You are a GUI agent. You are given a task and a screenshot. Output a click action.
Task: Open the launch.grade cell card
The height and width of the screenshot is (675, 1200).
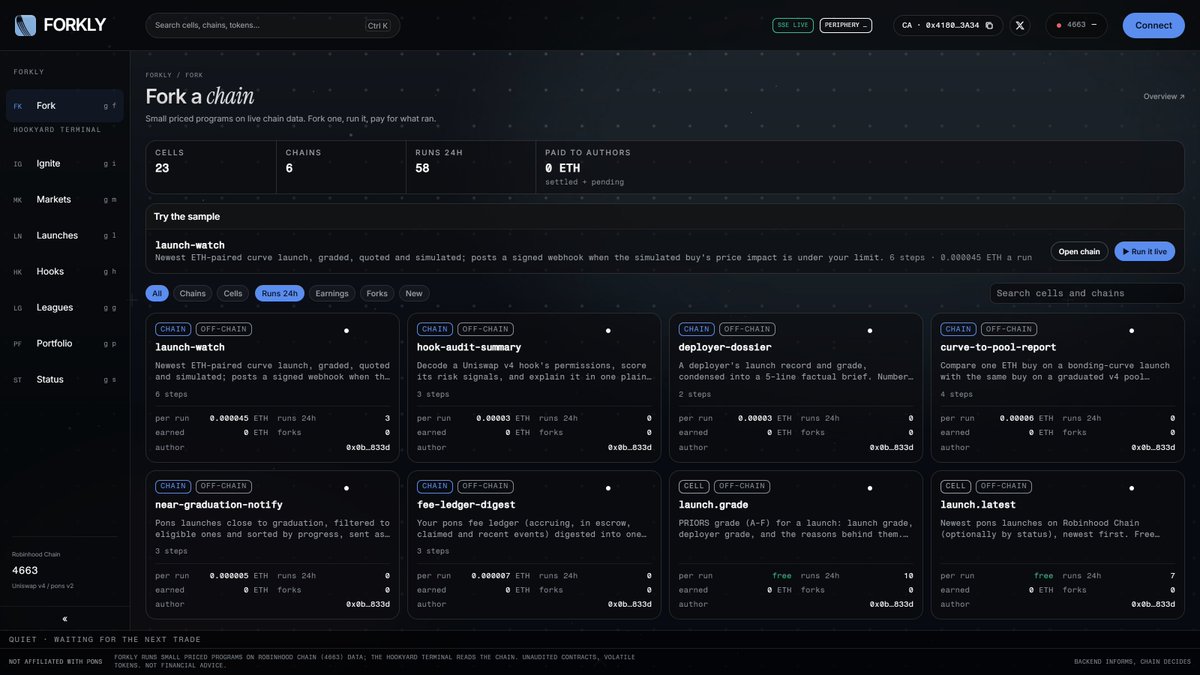[796, 545]
